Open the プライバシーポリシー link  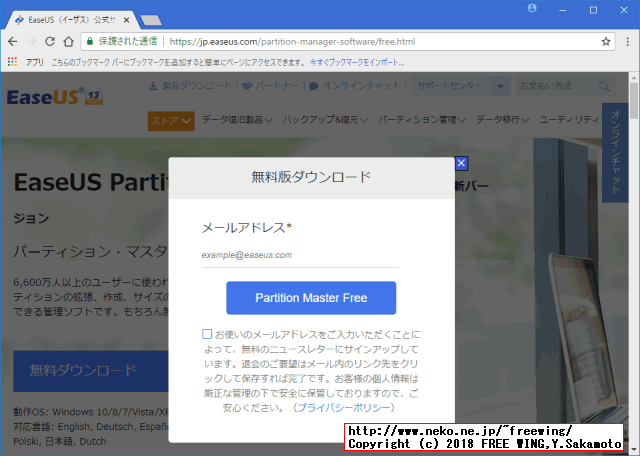(x=344, y=408)
